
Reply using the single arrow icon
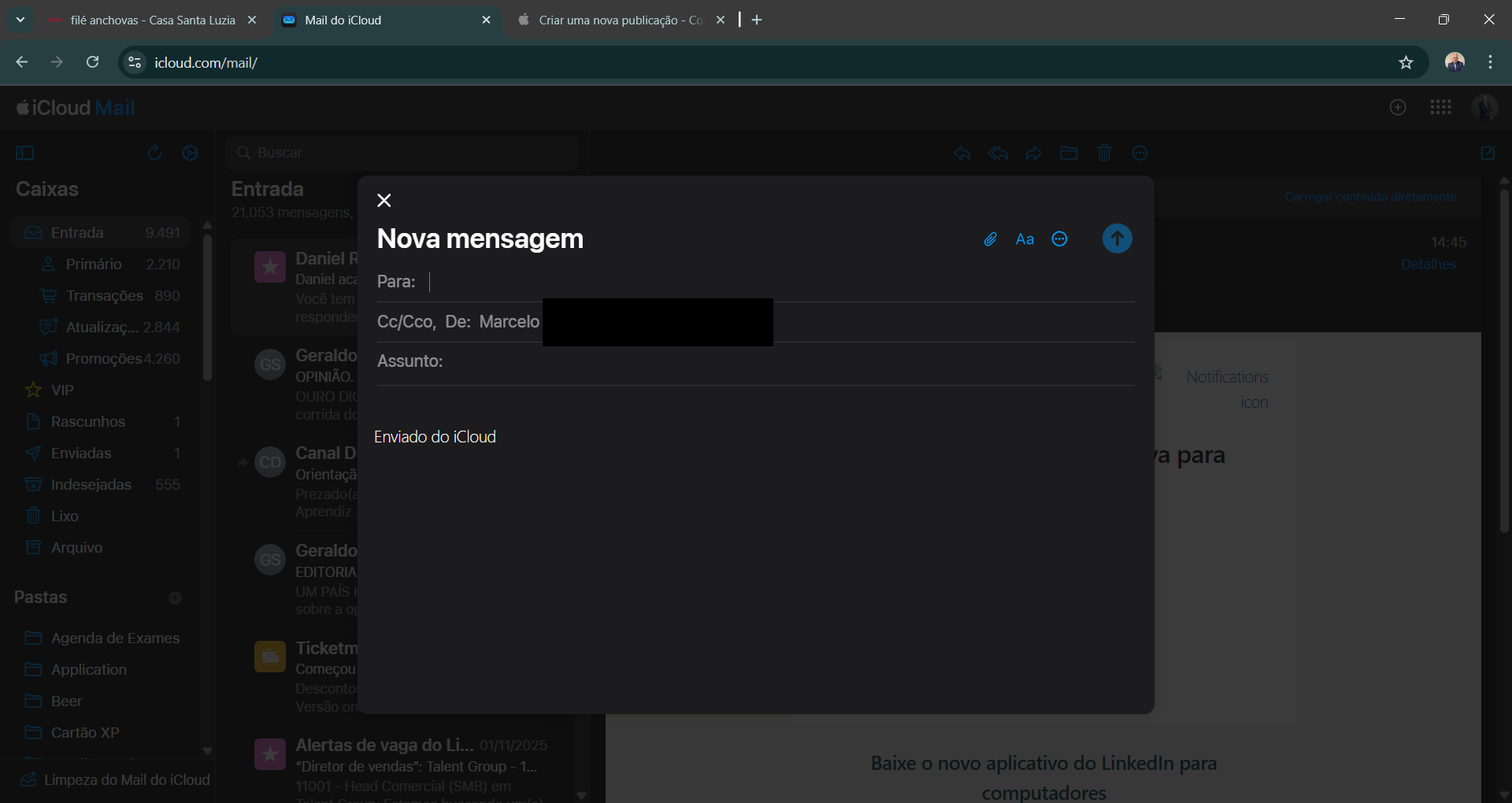962,153
